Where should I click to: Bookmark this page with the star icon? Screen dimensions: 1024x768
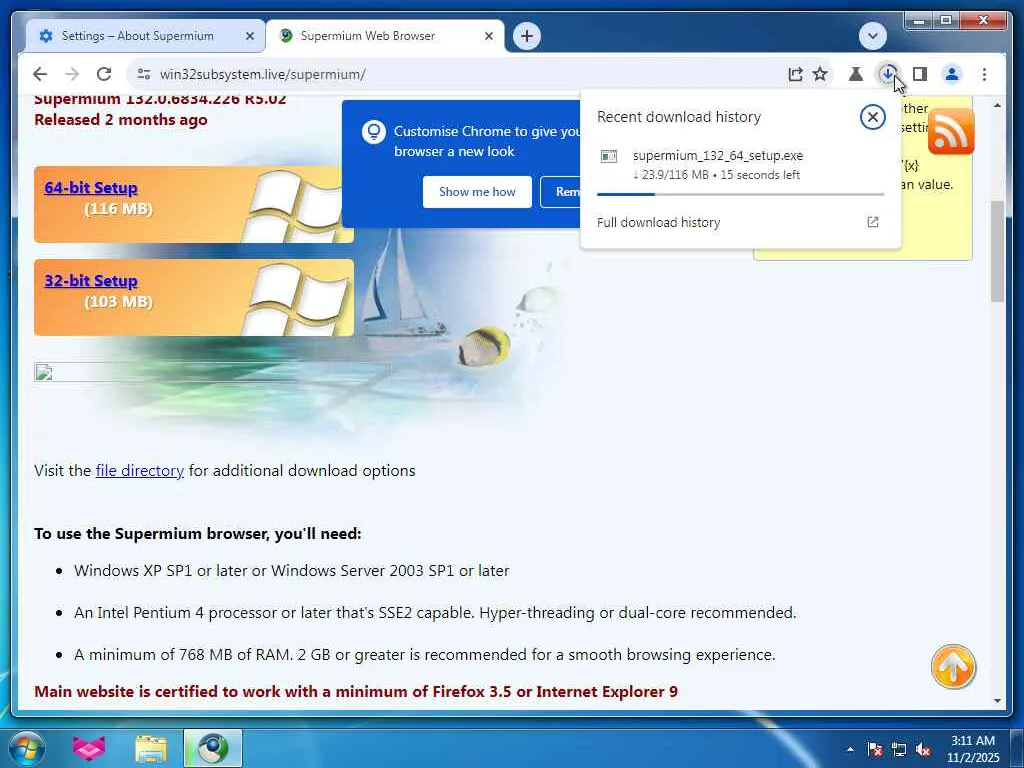point(820,74)
